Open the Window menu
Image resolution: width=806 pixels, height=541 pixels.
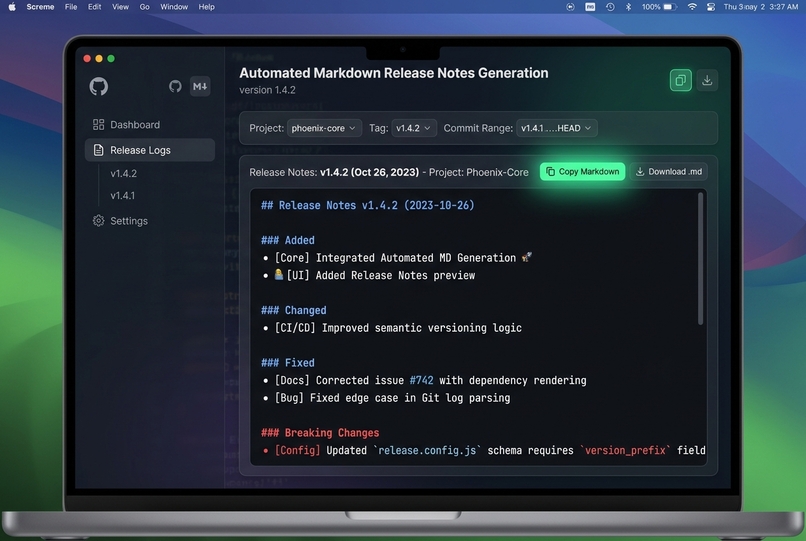pos(174,7)
